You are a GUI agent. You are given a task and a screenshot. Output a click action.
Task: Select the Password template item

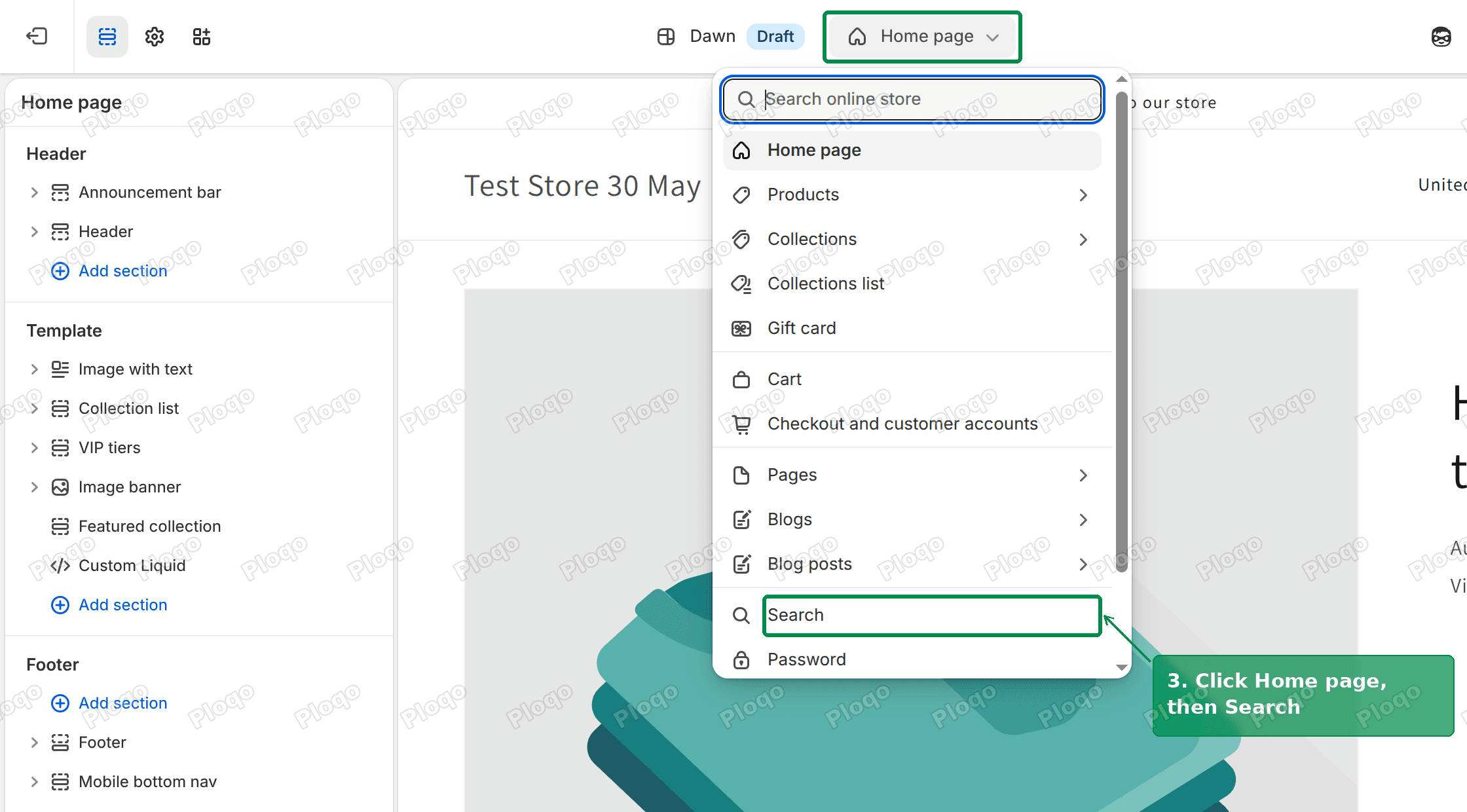click(912, 660)
